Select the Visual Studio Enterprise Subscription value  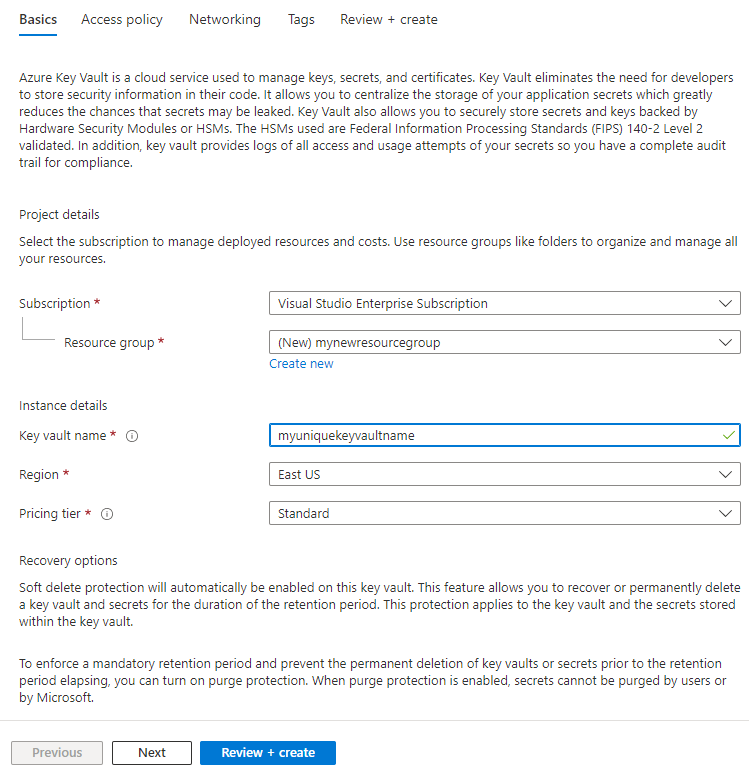383,304
